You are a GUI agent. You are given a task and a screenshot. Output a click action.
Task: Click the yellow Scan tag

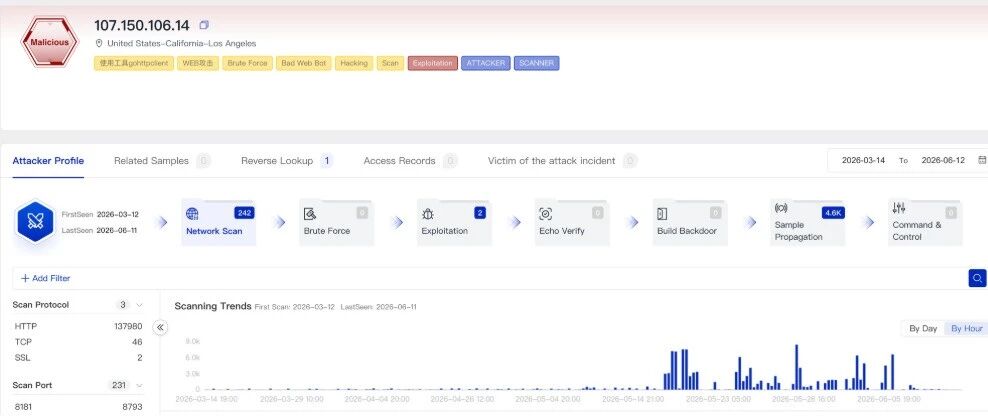tap(390, 63)
